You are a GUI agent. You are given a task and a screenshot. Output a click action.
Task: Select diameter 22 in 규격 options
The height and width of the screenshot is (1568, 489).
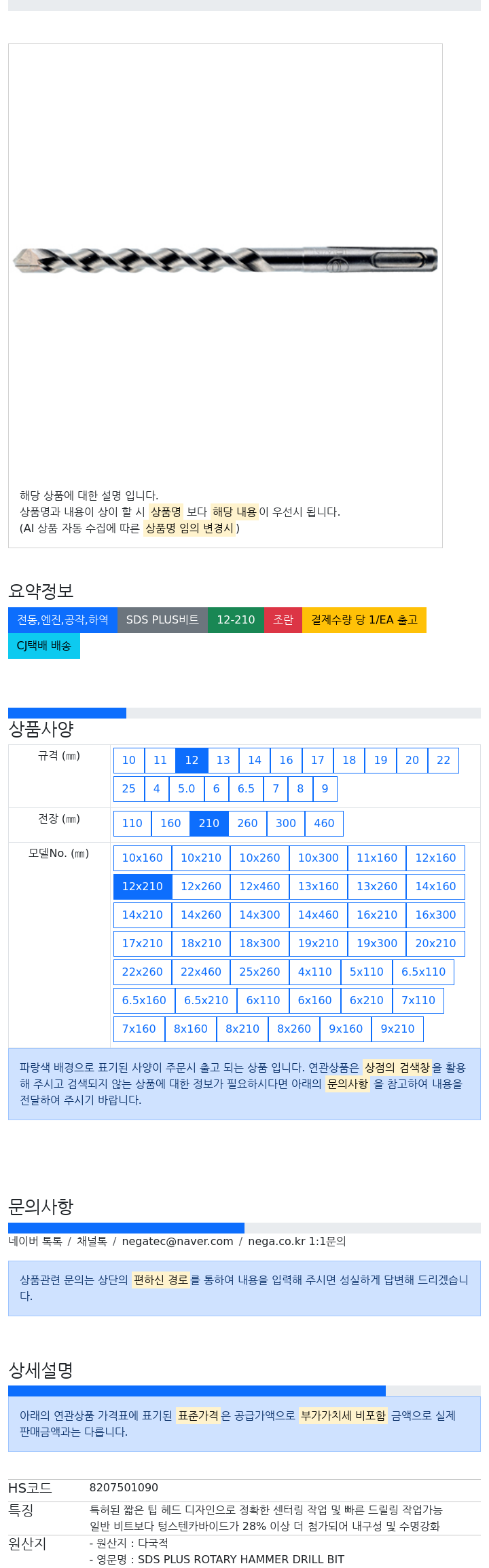click(443, 761)
